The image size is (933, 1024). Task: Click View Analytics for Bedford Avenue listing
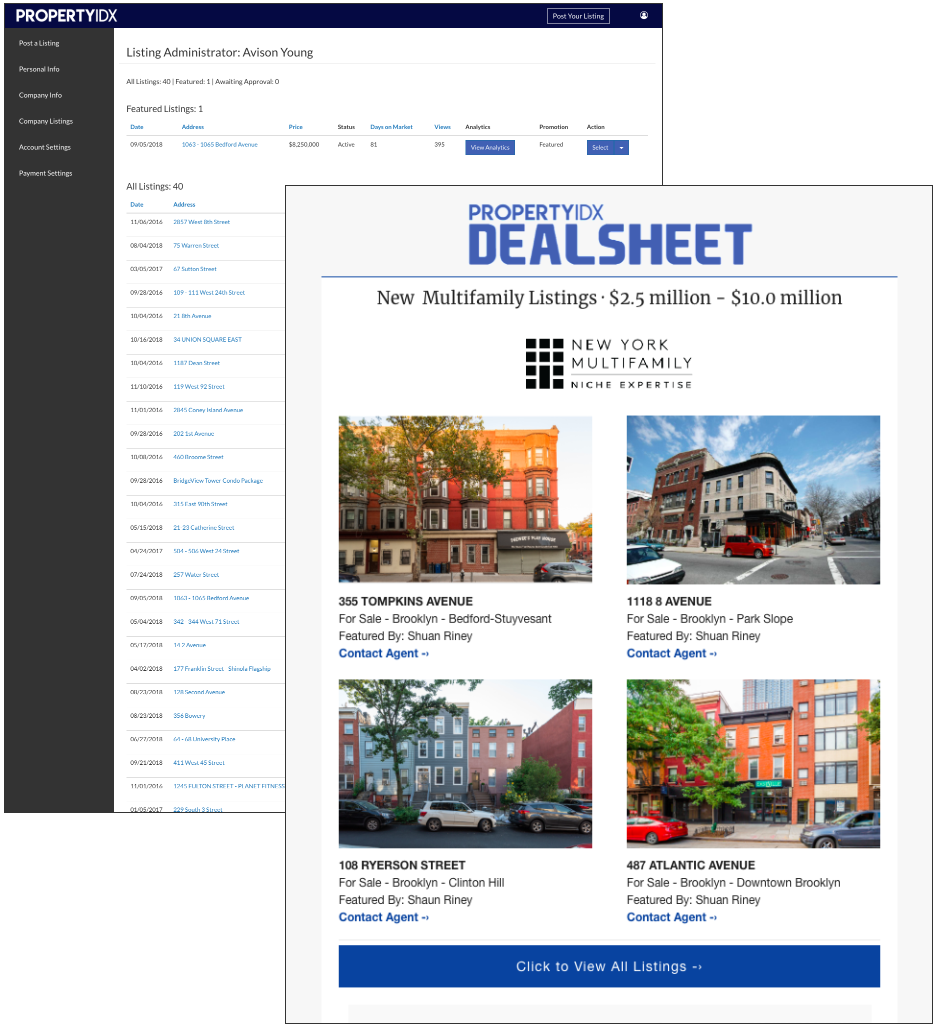pyautogui.click(x=490, y=148)
